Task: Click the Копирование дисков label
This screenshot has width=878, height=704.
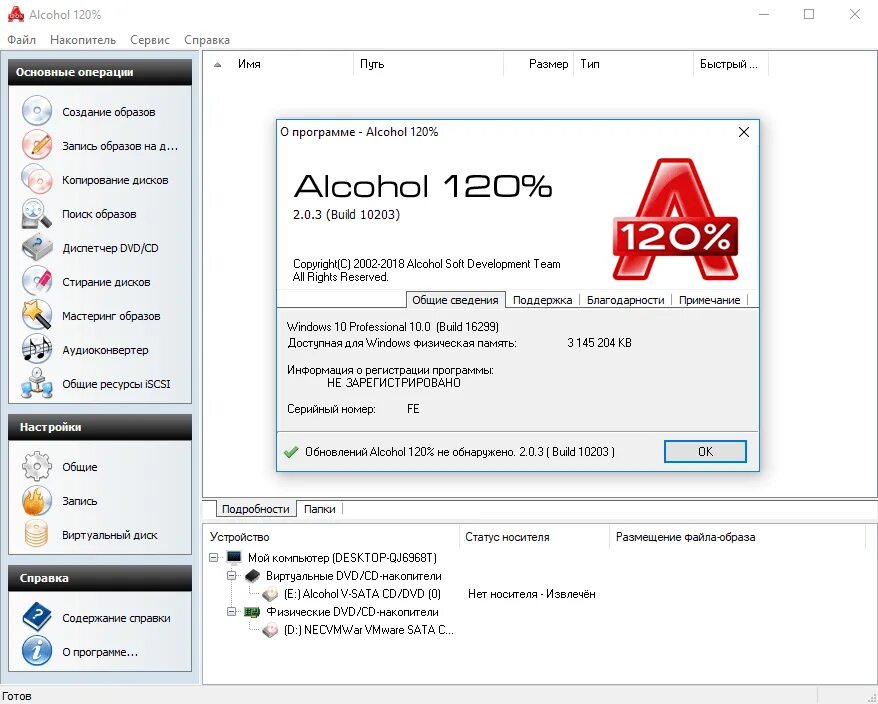Action: pyautogui.click(x=115, y=180)
